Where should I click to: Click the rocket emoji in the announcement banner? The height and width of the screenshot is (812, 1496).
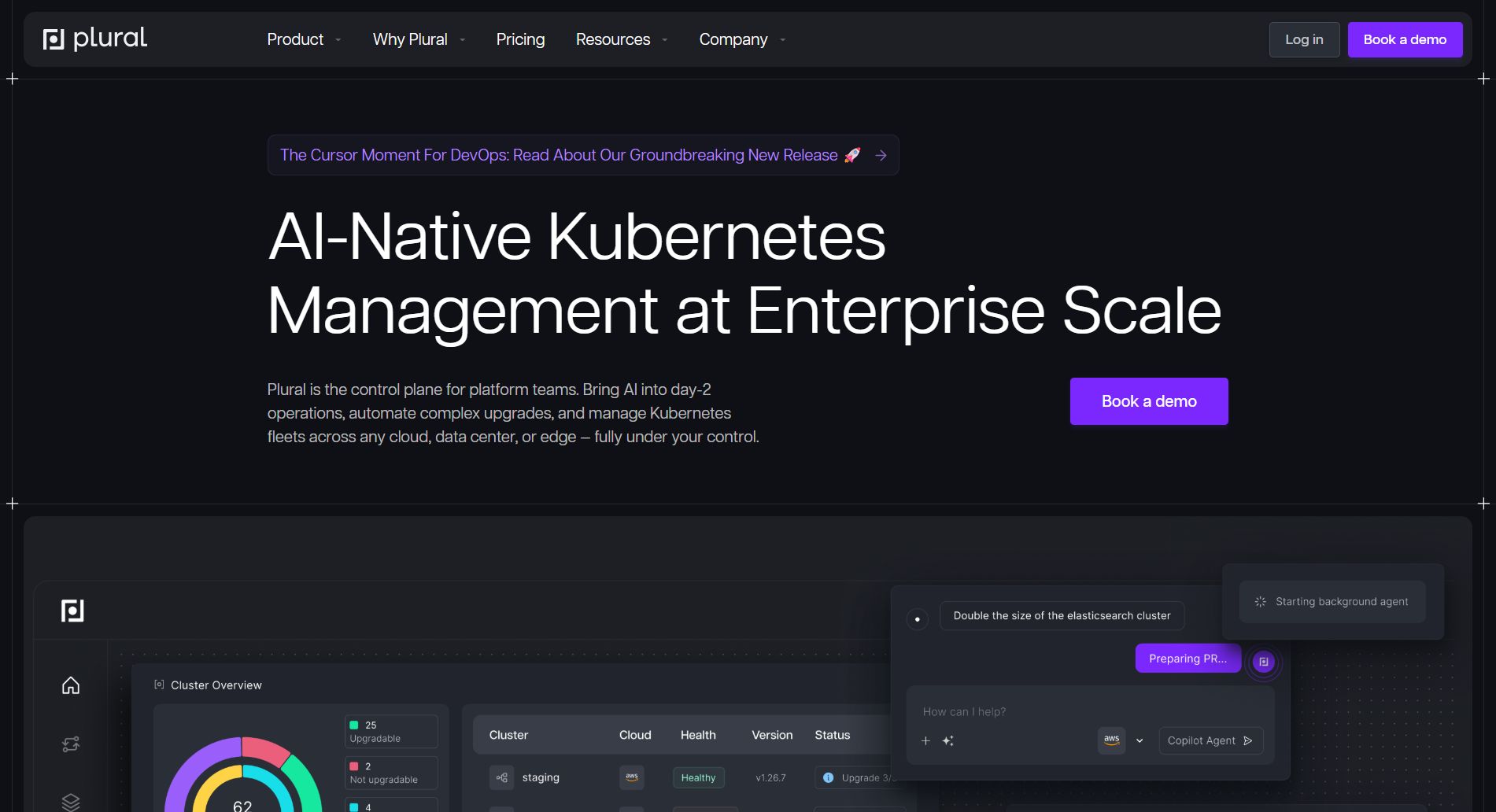pos(852,155)
